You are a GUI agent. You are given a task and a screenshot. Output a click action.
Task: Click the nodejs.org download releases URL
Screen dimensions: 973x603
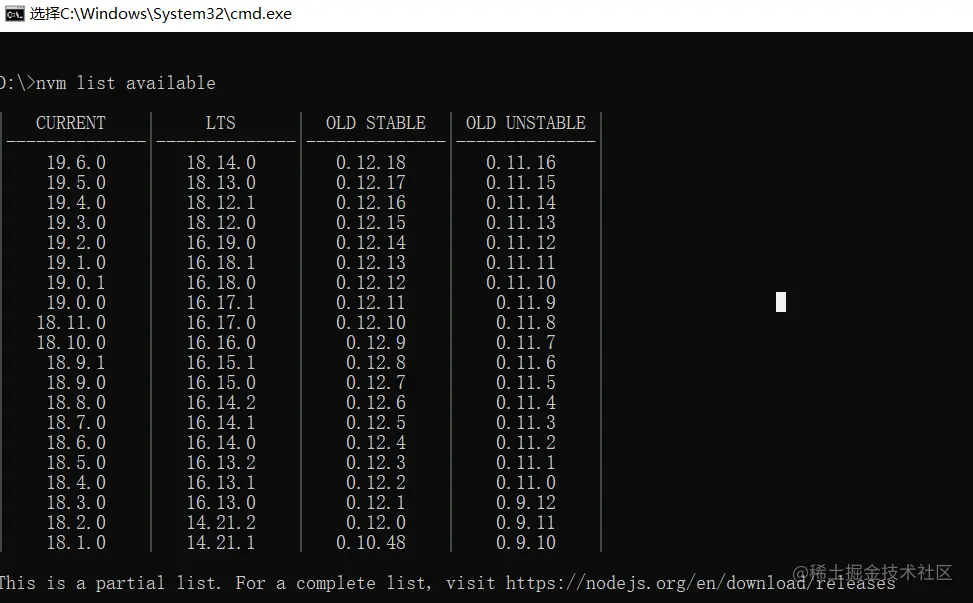coord(701,583)
